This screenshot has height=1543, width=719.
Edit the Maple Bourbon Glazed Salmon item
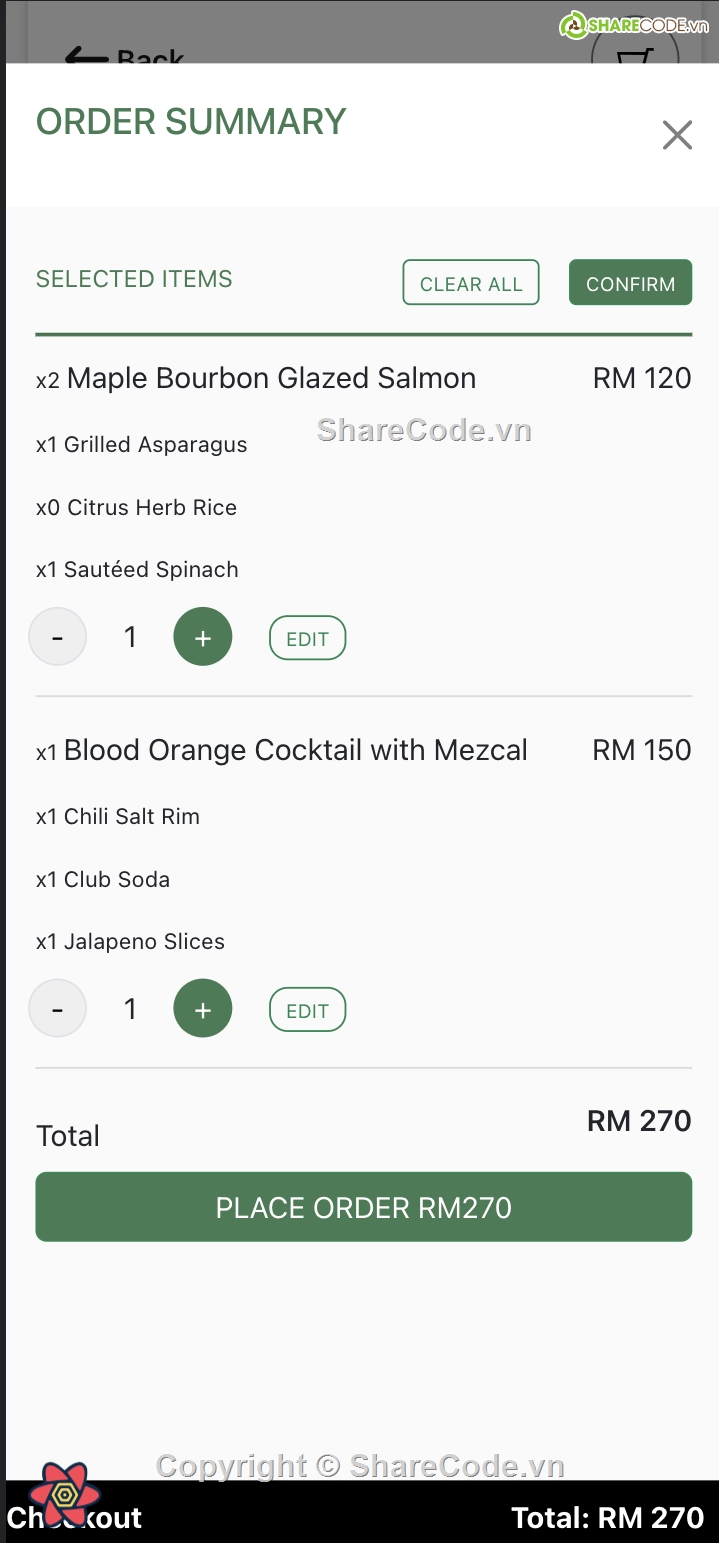(x=307, y=639)
